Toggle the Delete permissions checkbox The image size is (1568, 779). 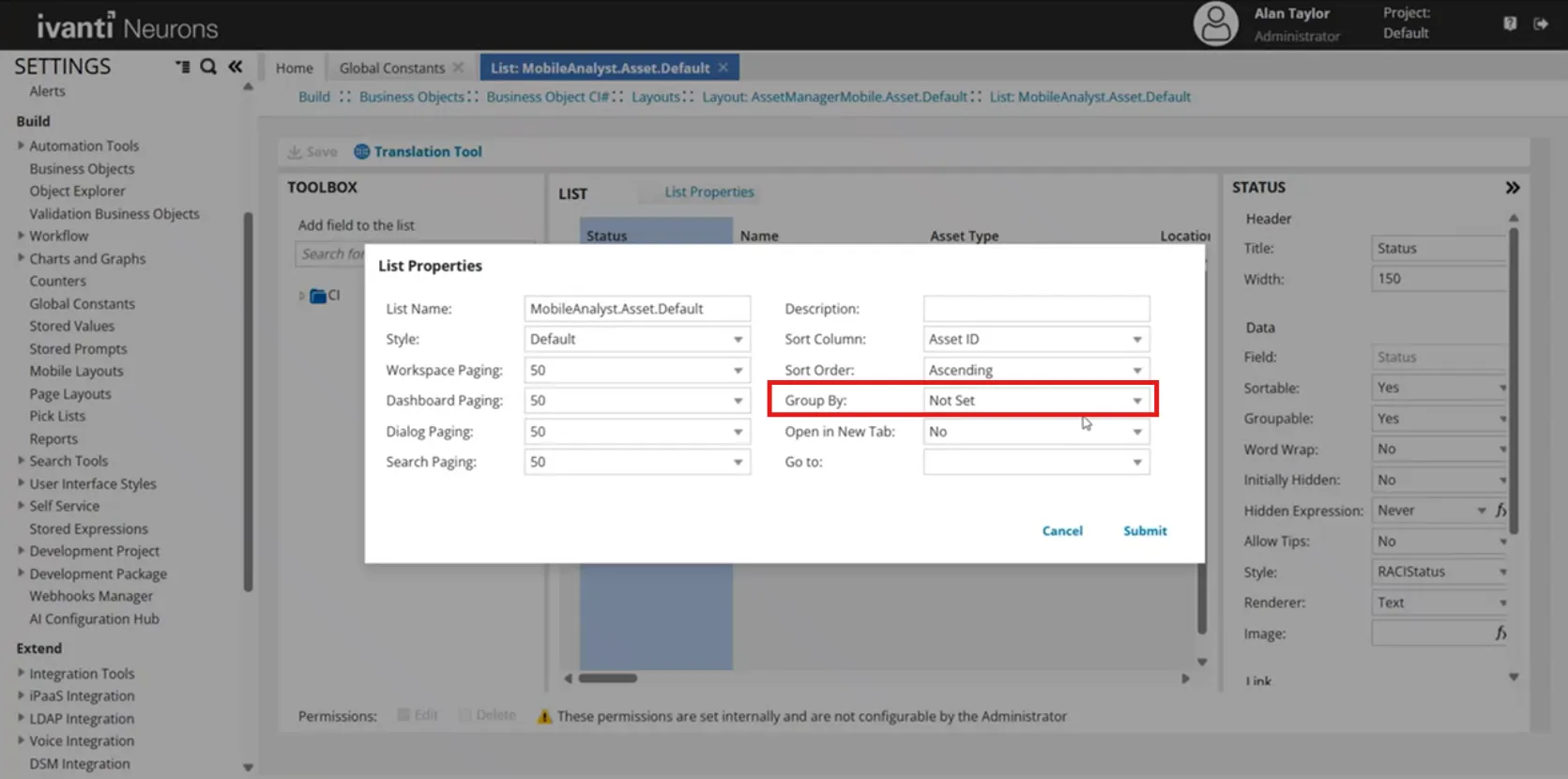(x=464, y=715)
